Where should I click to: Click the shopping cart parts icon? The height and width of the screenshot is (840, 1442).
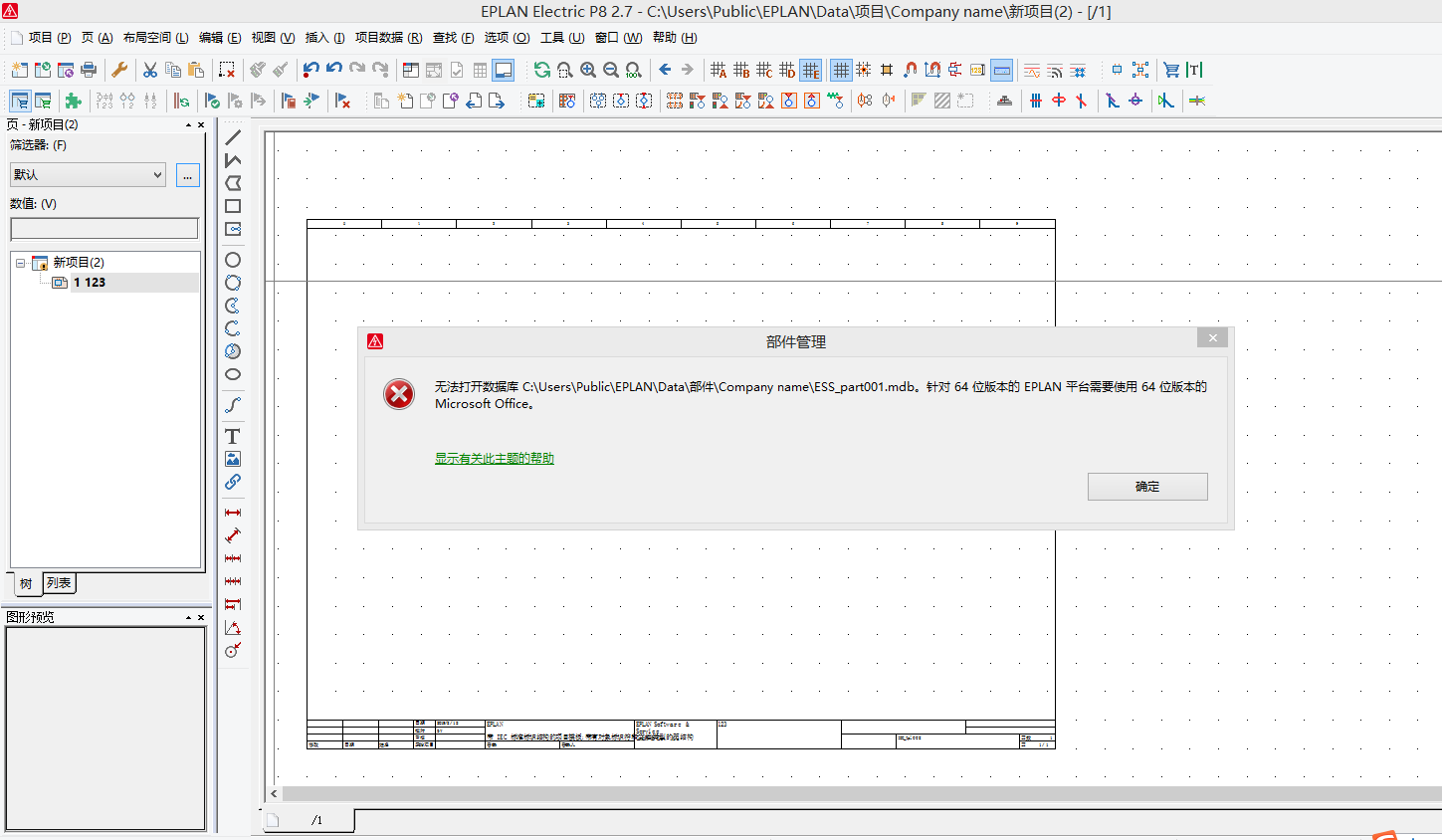pyautogui.click(x=1171, y=70)
